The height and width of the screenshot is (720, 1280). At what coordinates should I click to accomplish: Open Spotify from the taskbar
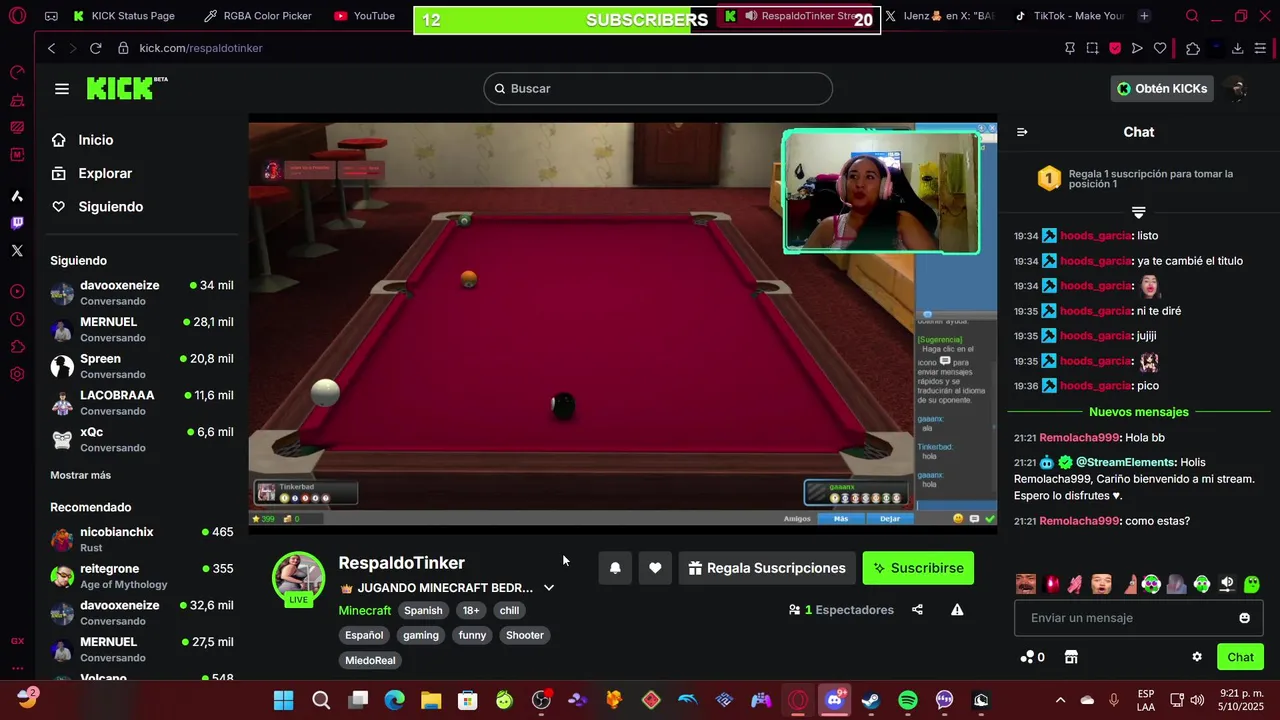click(908, 700)
